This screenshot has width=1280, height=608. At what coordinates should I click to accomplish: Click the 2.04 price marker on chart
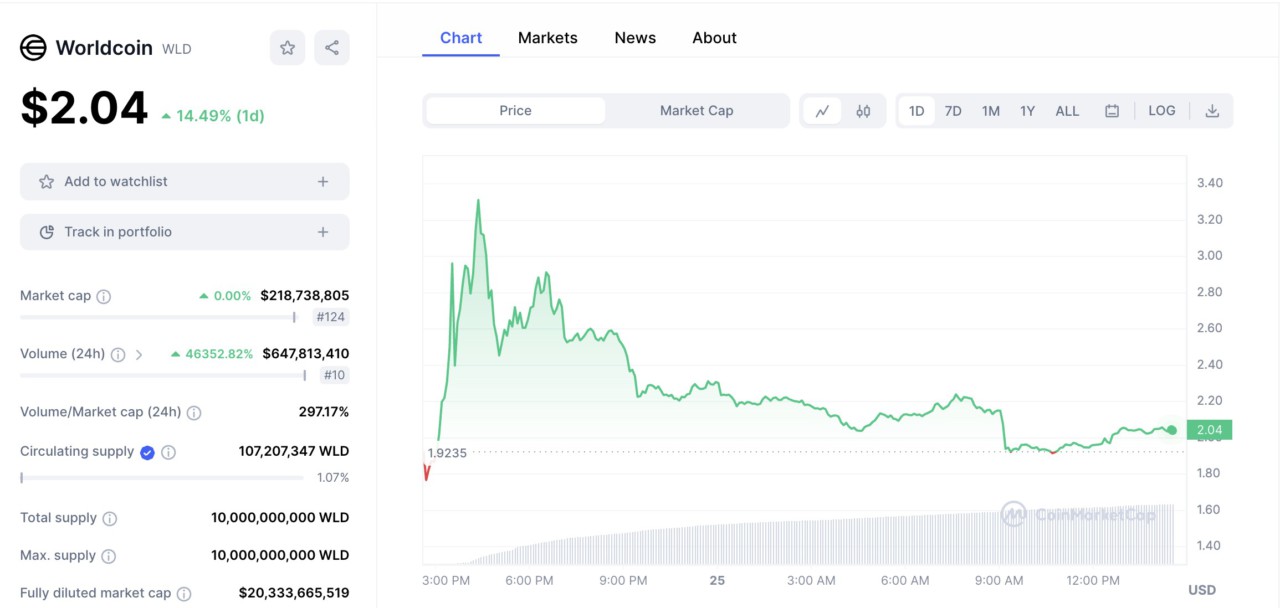pyautogui.click(x=1207, y=429)
